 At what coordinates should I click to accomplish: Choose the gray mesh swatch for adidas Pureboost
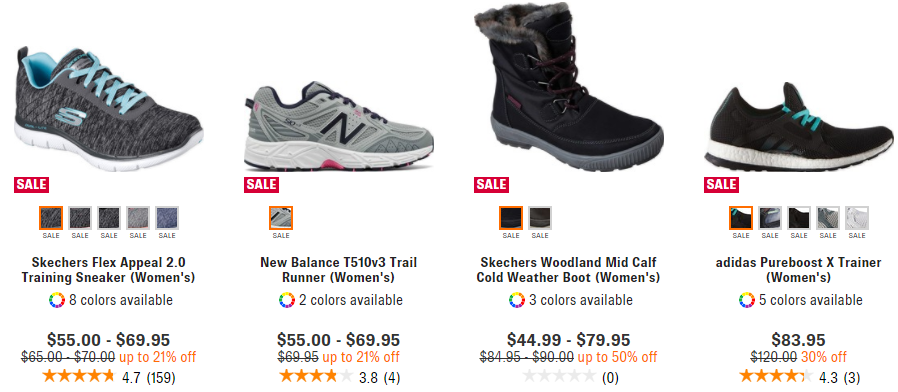coord(828,218)
